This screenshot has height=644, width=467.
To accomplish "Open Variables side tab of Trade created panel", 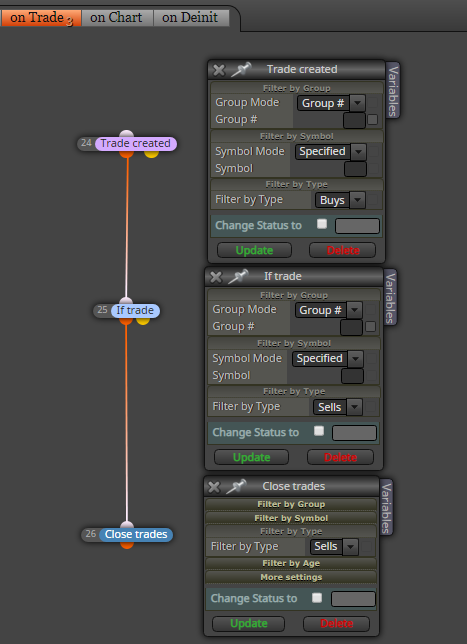I will tap(393, 90).
